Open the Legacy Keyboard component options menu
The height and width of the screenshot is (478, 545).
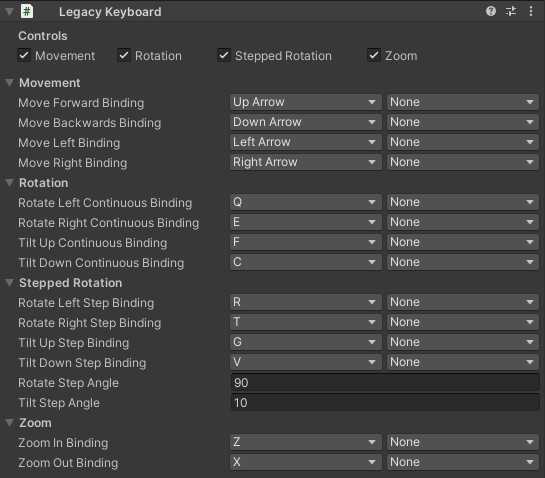click(531, 11)
